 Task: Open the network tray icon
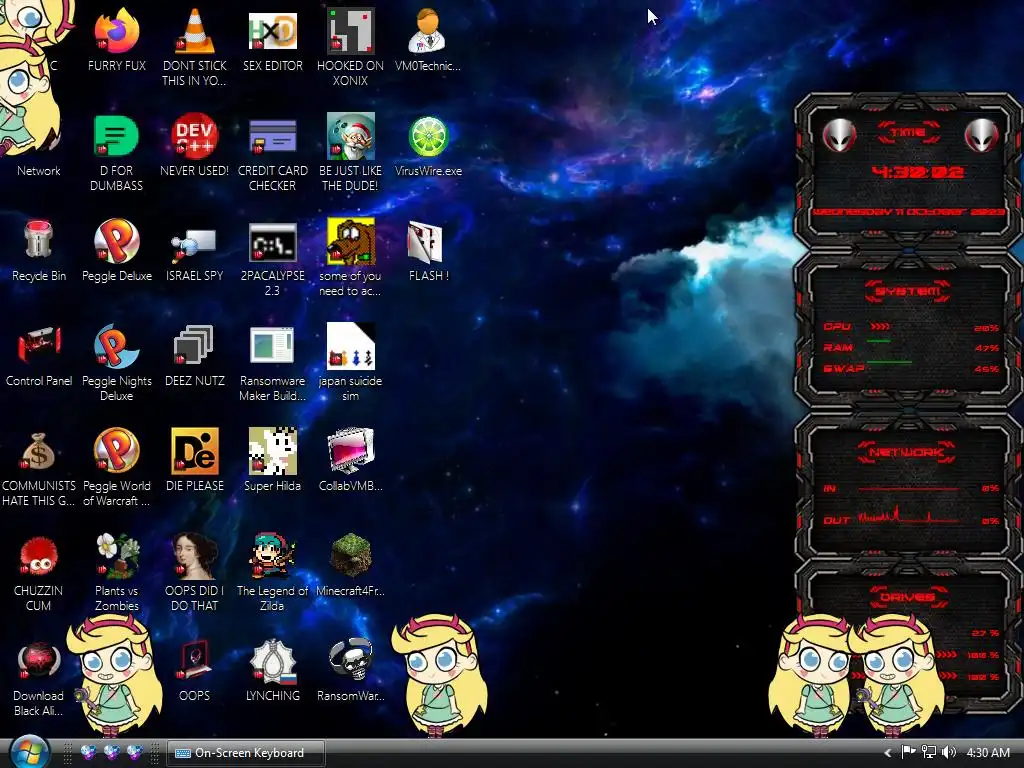click(929, 752)
